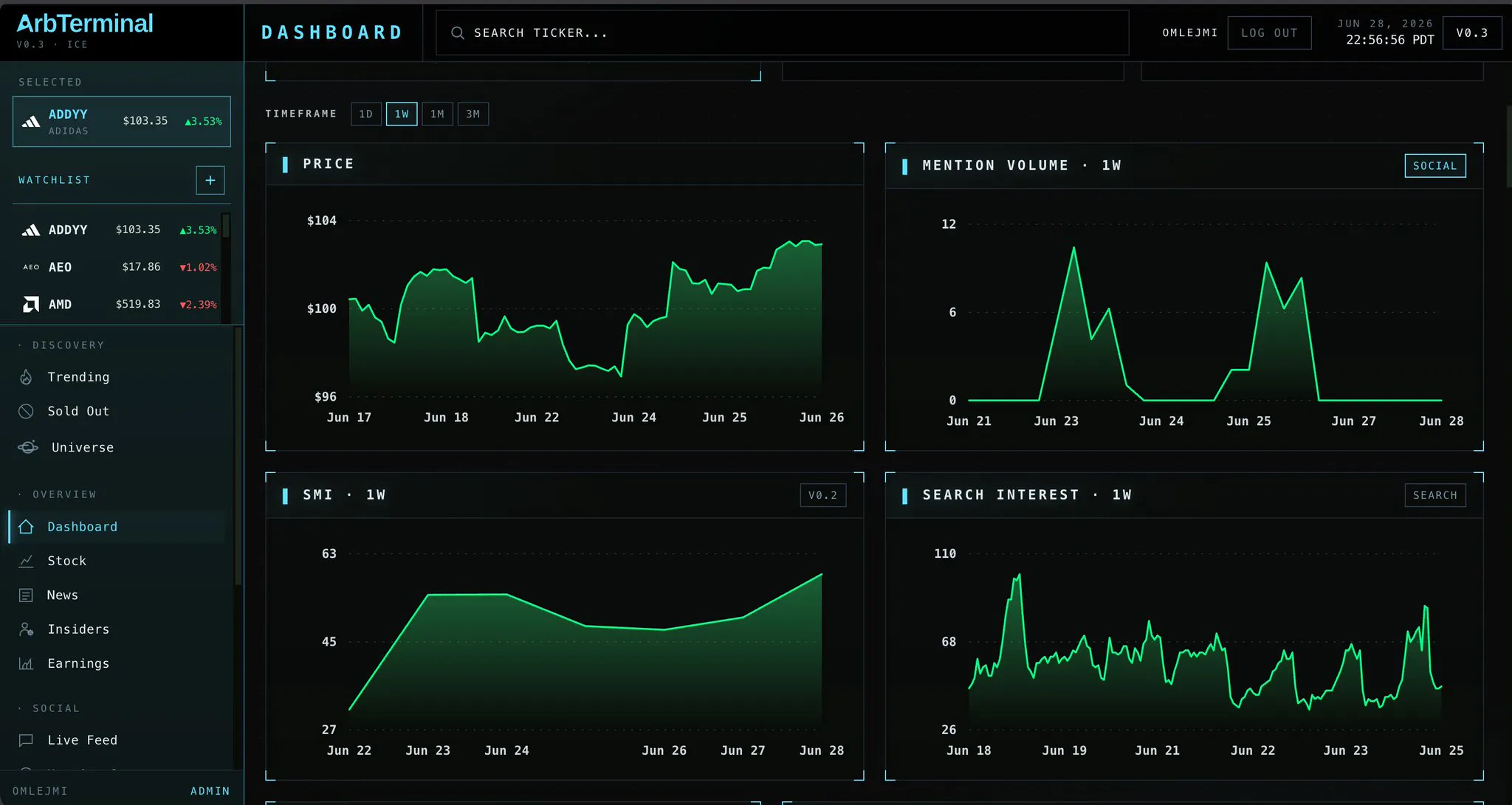Image resolution: width=1512 pixels, height=805 pixels.
Task: Select the 1D timeframe
Action: [365, 114]
